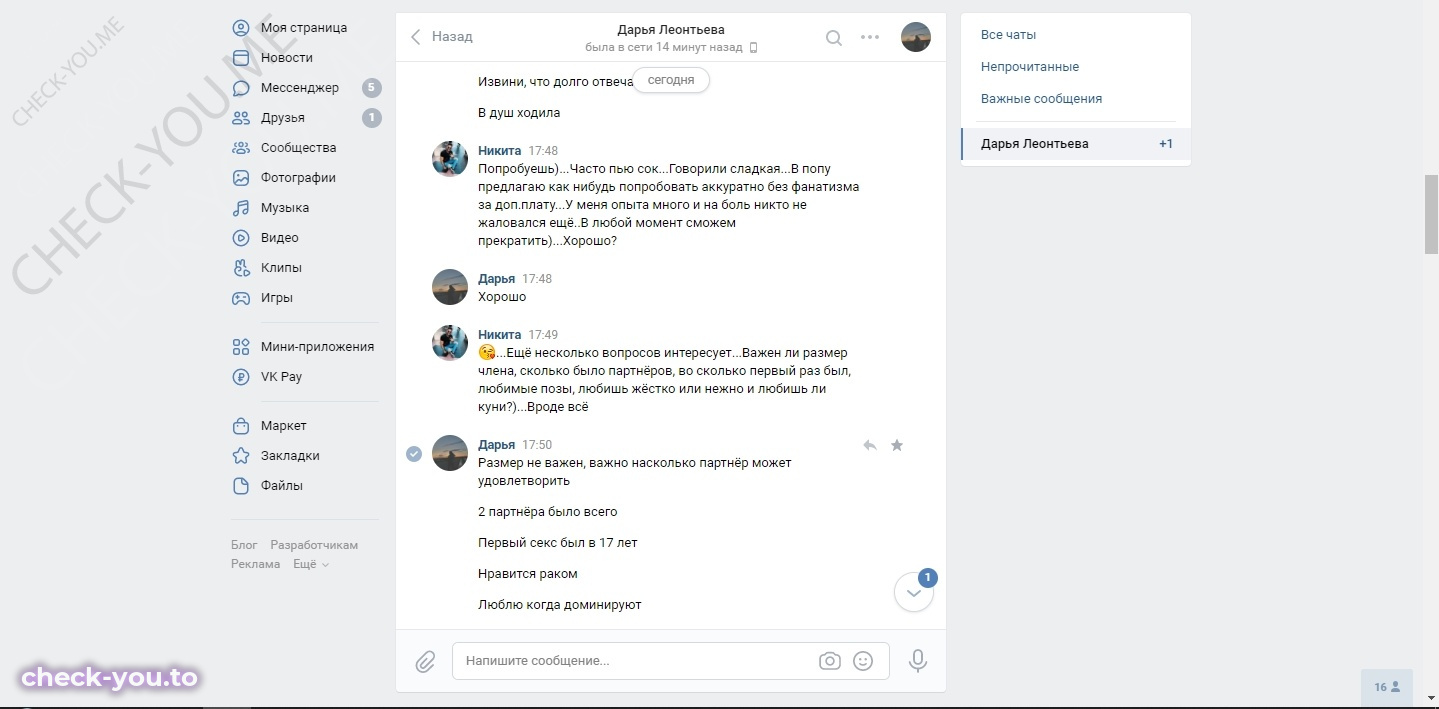Record a voice message with microphone
The height and width of the screenshot is (709, 1439).
pyautogui.click(x=918, y=661)
